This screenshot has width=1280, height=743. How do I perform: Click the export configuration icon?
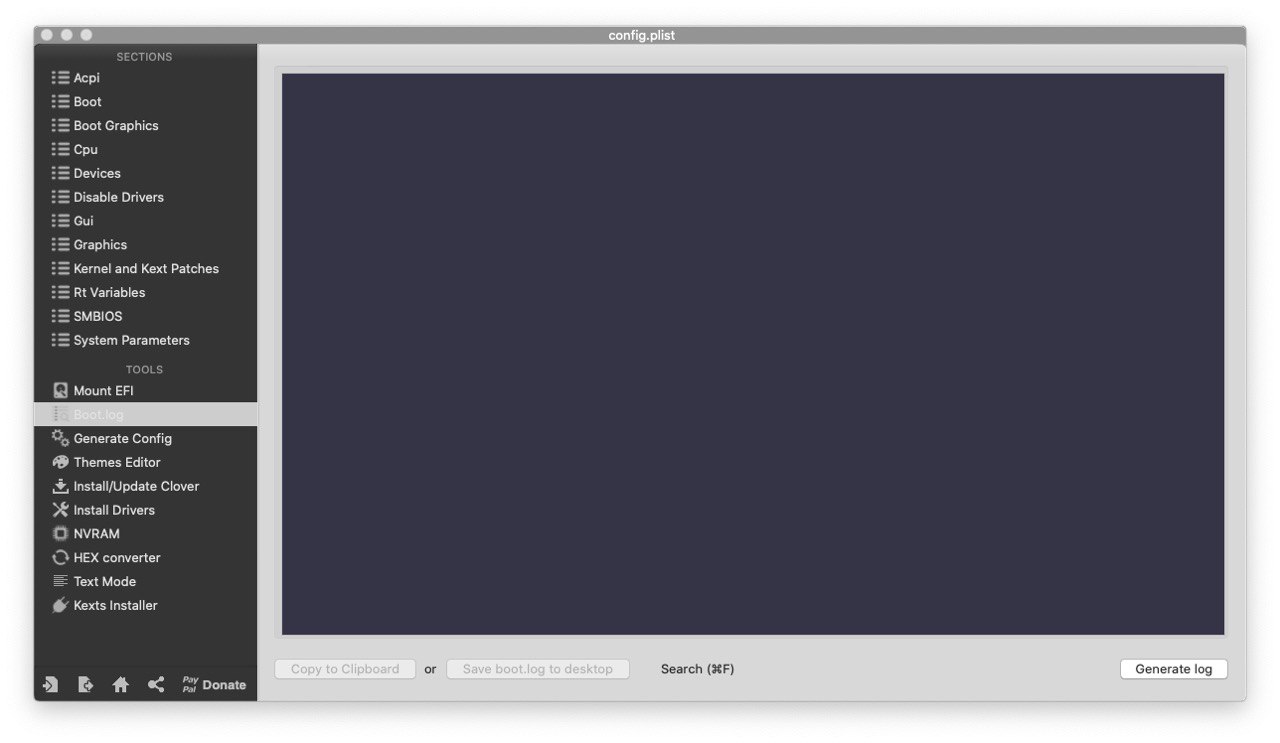click(x=85, y=685)
